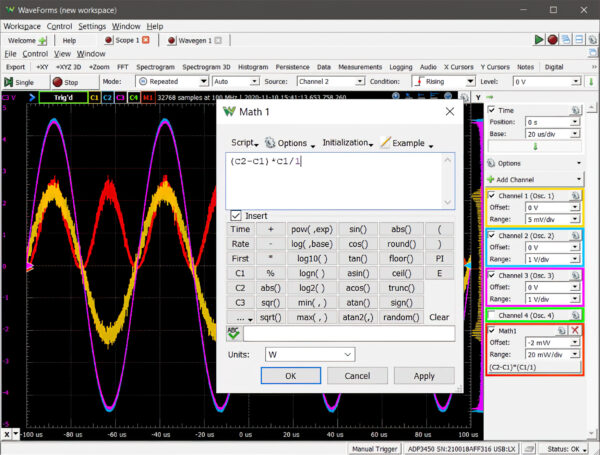Switch to the Wavegen 1 tab

[188, 40]
